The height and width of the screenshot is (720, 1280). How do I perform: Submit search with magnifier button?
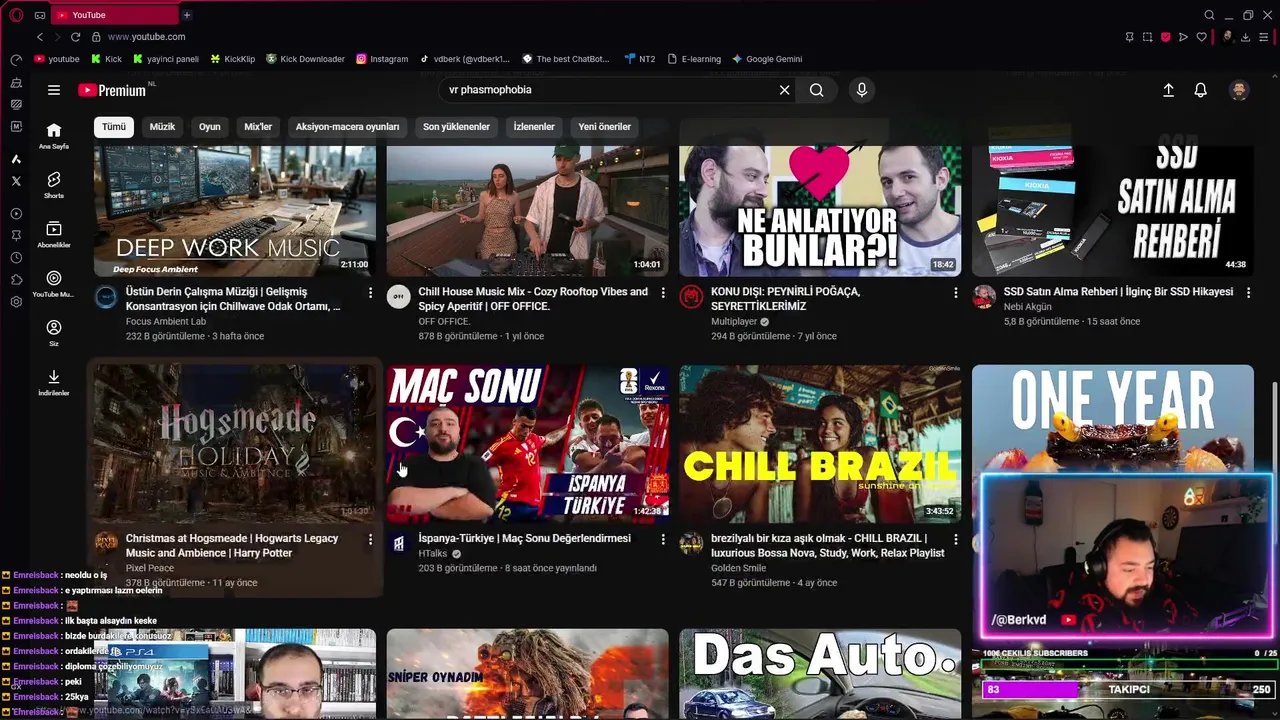[817, 90]
